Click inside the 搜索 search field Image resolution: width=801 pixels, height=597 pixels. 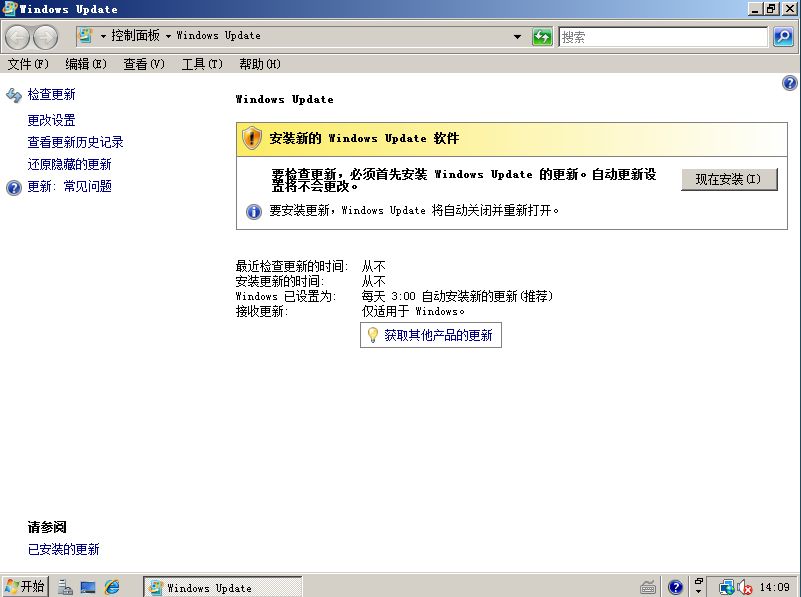coord(663,37)
